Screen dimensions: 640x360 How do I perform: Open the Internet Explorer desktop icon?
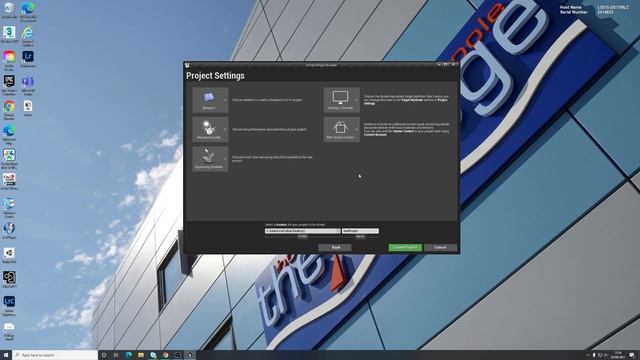point(28,34)
